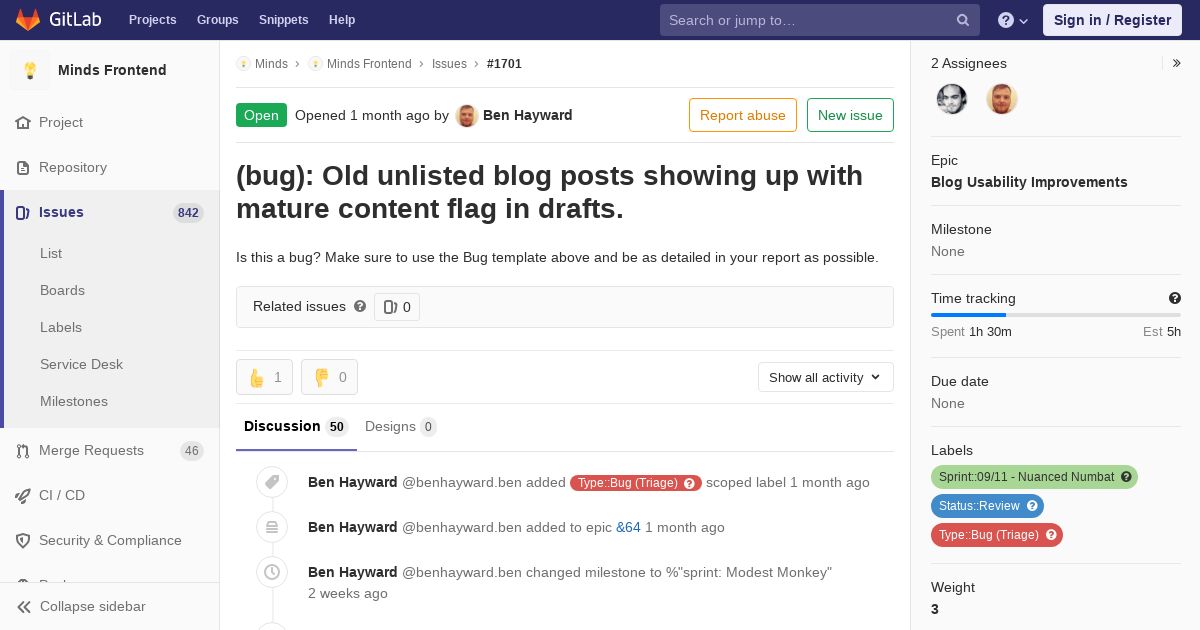Switch to the Discussion tab

pyautogui.click(x=296, y=427)
